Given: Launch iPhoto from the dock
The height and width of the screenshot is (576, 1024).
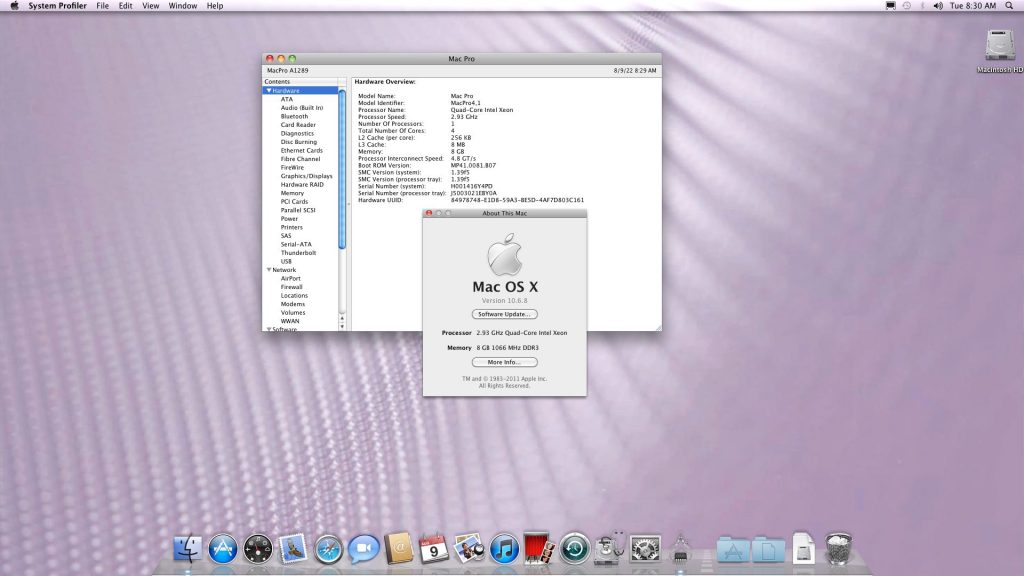Looking at the screenshot, I should point(469,549).
